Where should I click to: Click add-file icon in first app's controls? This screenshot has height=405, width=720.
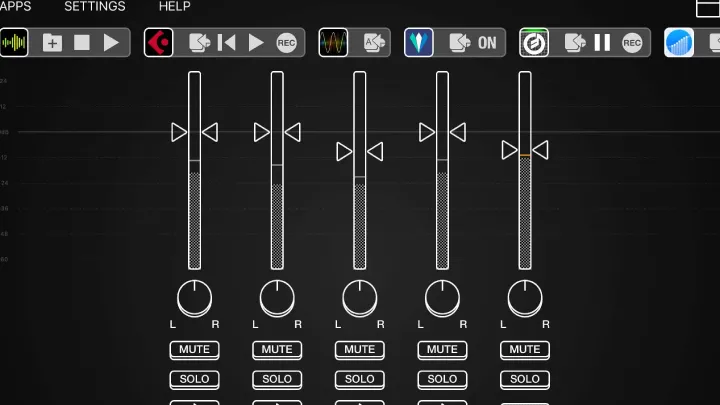point(53,43)
